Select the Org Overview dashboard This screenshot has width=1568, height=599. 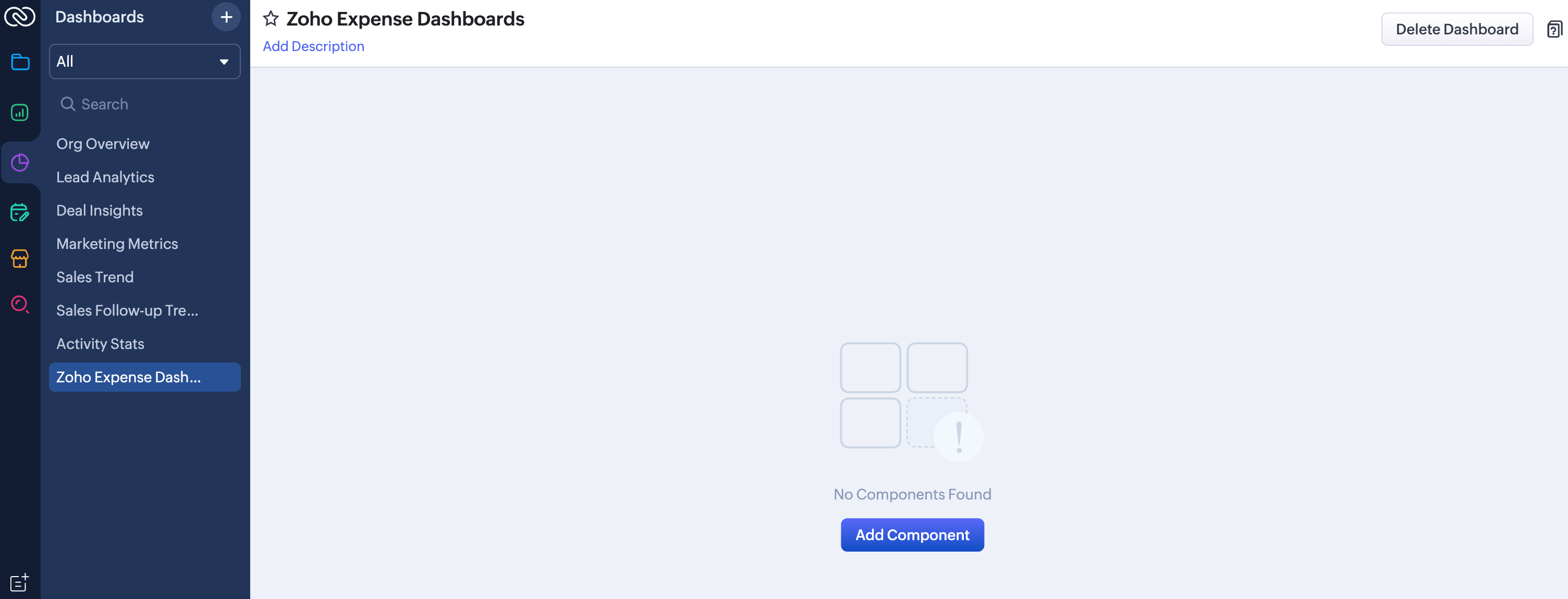coord(103,144)
